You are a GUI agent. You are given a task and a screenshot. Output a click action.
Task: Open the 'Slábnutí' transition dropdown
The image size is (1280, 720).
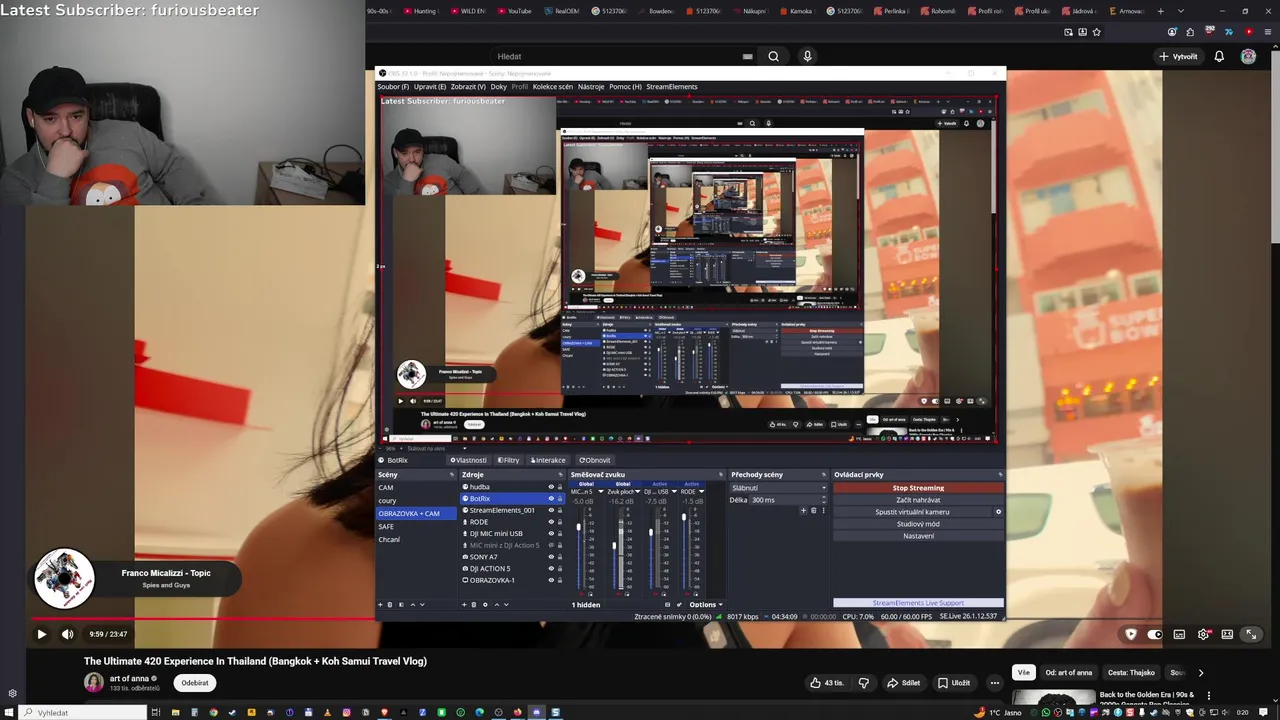[x=778, y=488]
